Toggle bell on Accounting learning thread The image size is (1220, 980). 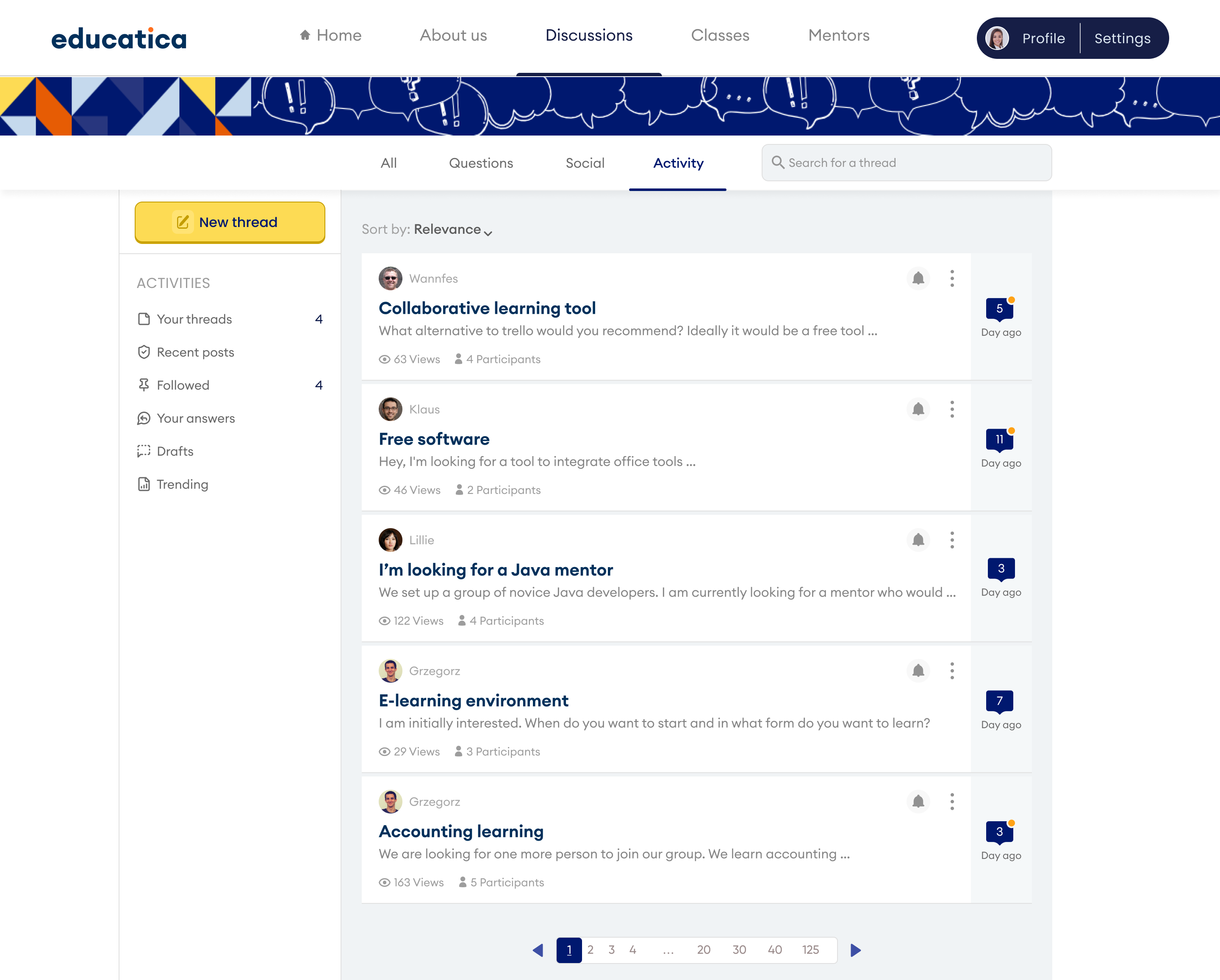pyautogui.click(x=918, y=801)
